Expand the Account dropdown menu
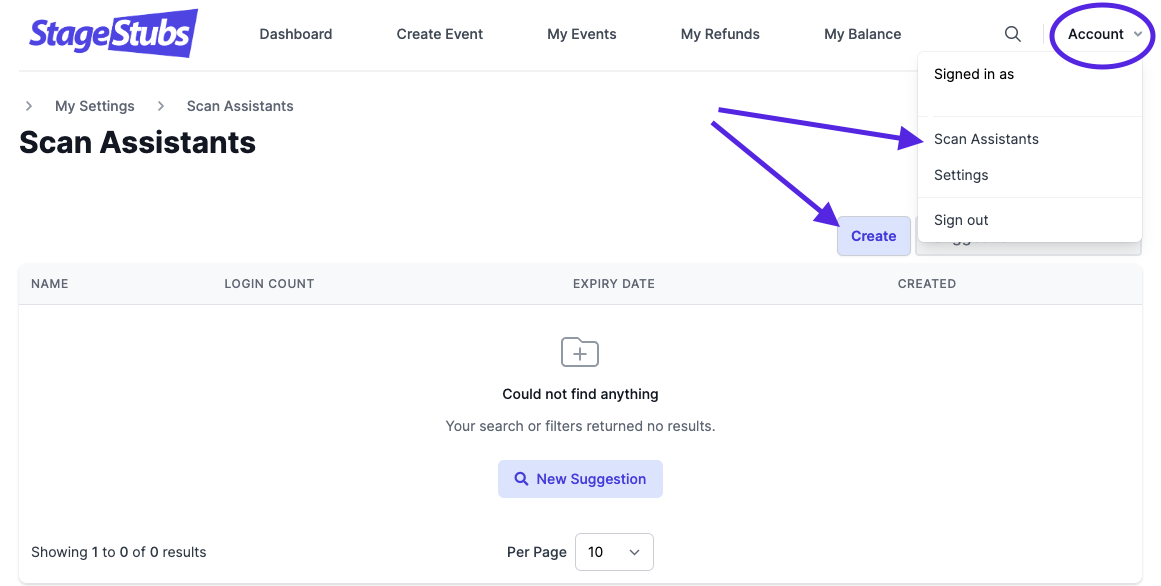The width and height of the screenshot is (1161, 586). click(1096, 34)
